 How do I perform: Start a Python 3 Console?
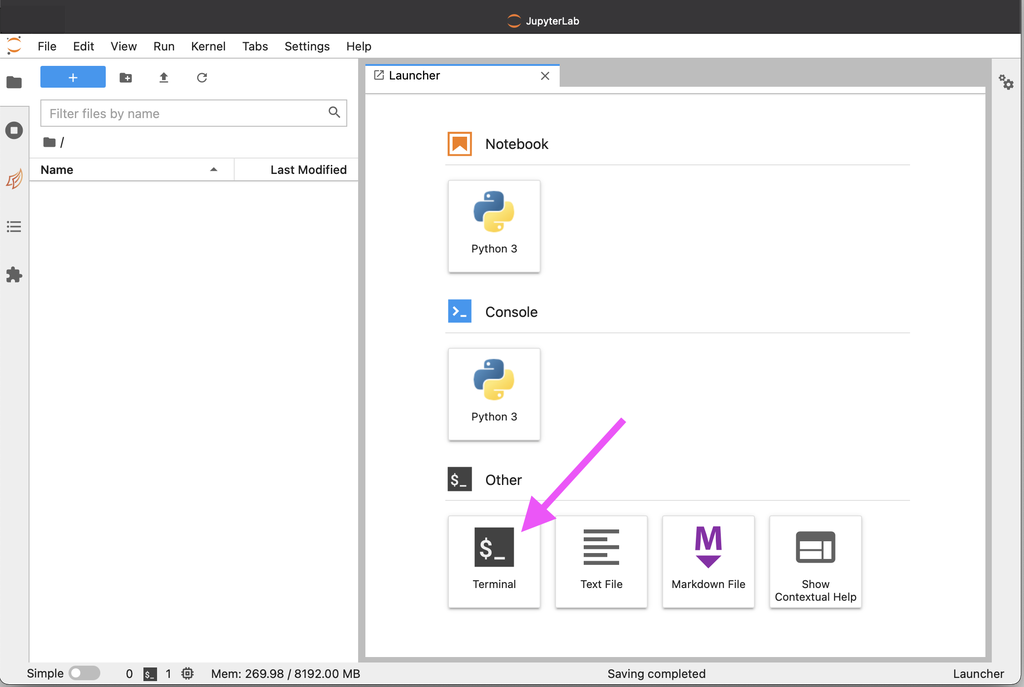click(x=494, y=394)
